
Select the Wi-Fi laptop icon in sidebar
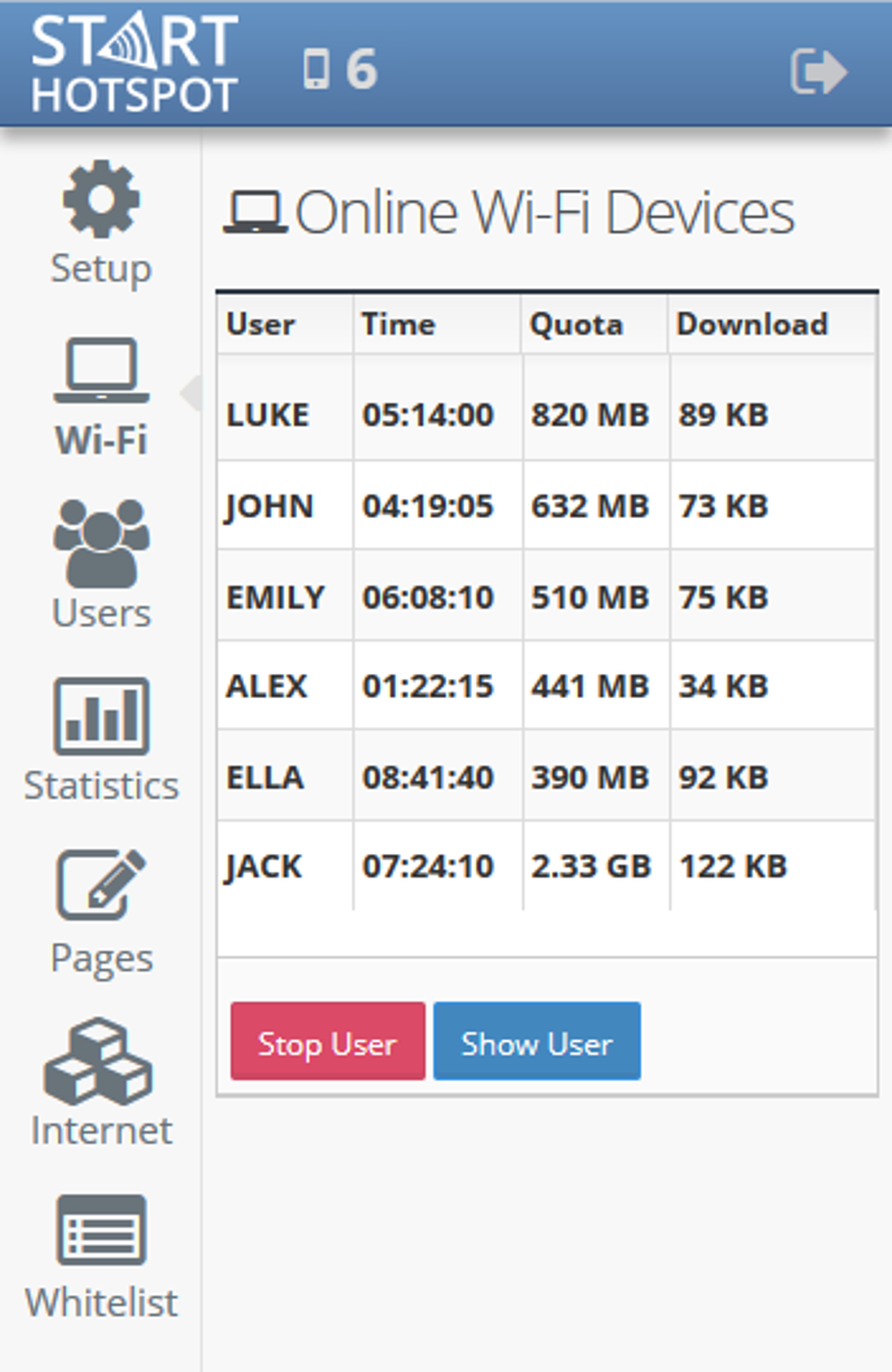tap(101, 371)
